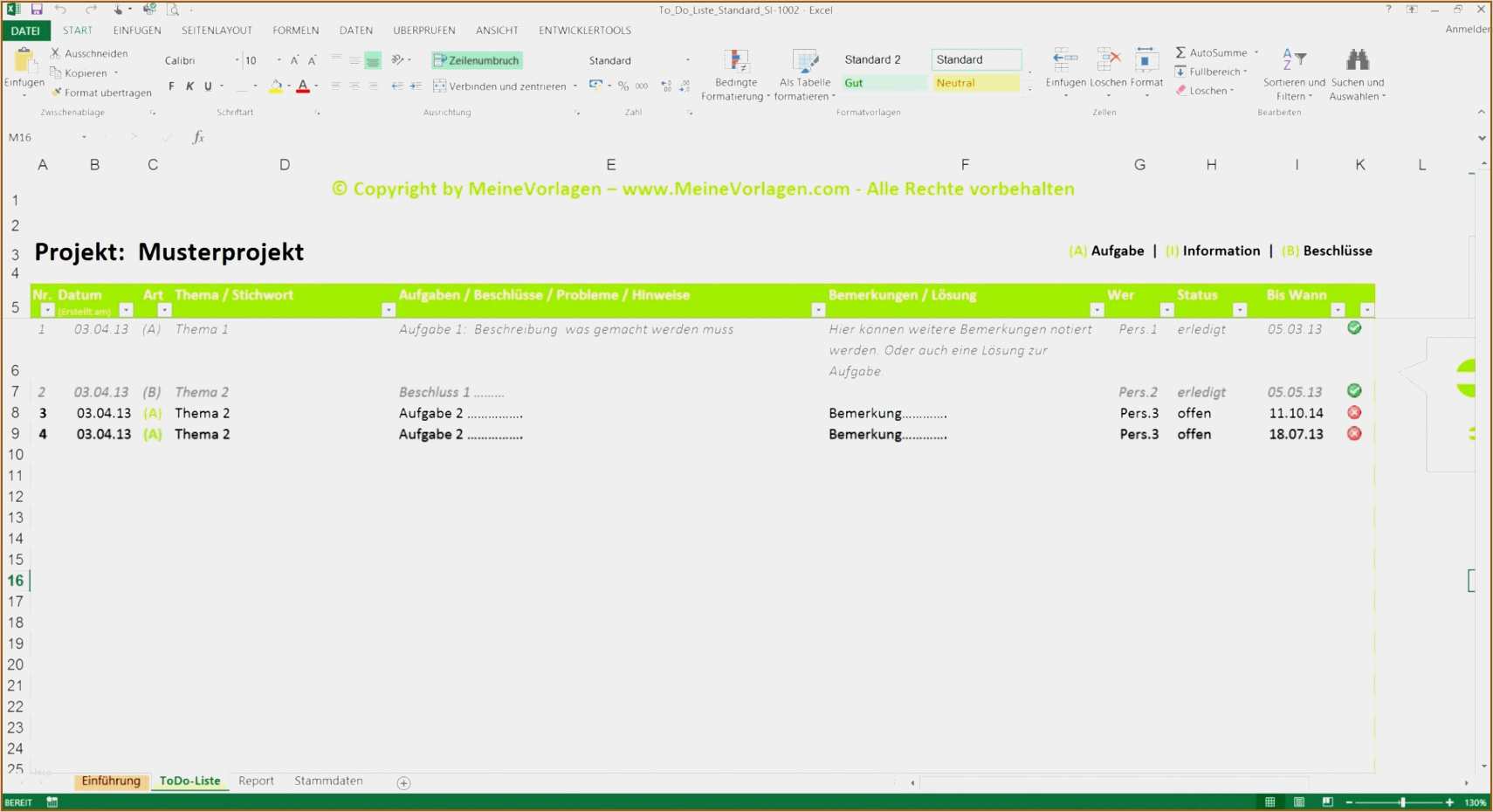The height and width of the screenshot is (812, 1493).
Task: Enable Zeilenumbruch text wrapping
Action: click(x=476, y=60)
